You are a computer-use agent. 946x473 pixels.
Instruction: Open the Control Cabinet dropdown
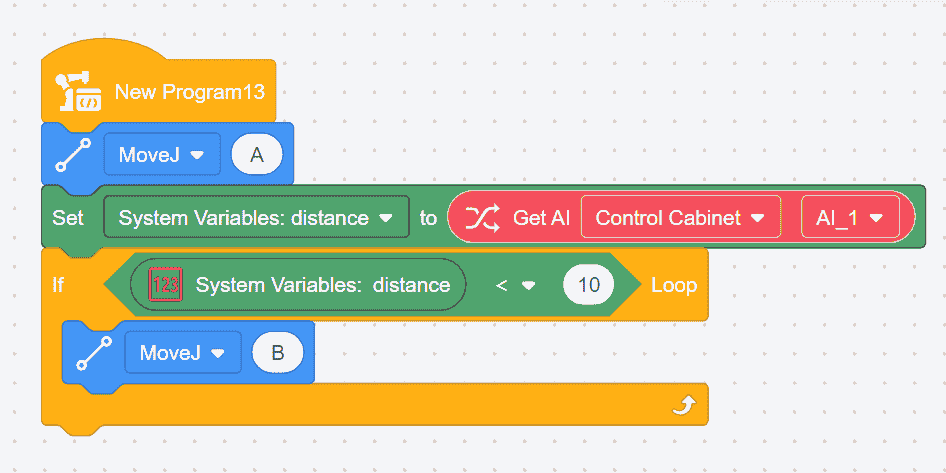[x=680, y=217]
